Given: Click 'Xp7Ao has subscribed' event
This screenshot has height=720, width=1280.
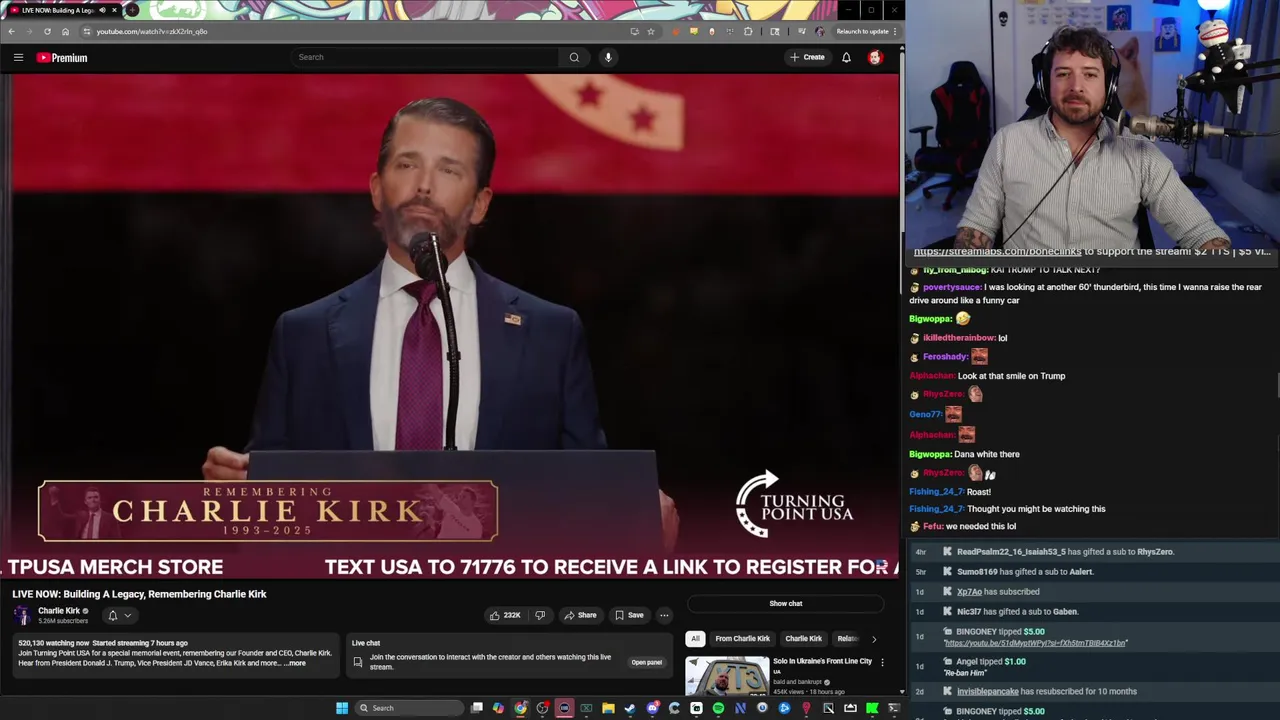Looking at the screenshot, I should pyautogui.click(x=998, y=592).
